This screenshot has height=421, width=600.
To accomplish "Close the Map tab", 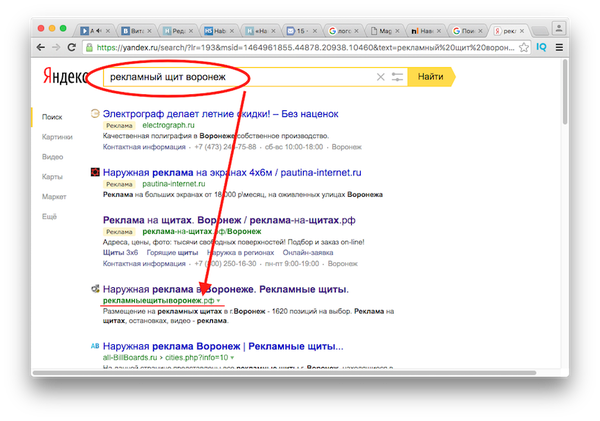I will pos(397,31).
